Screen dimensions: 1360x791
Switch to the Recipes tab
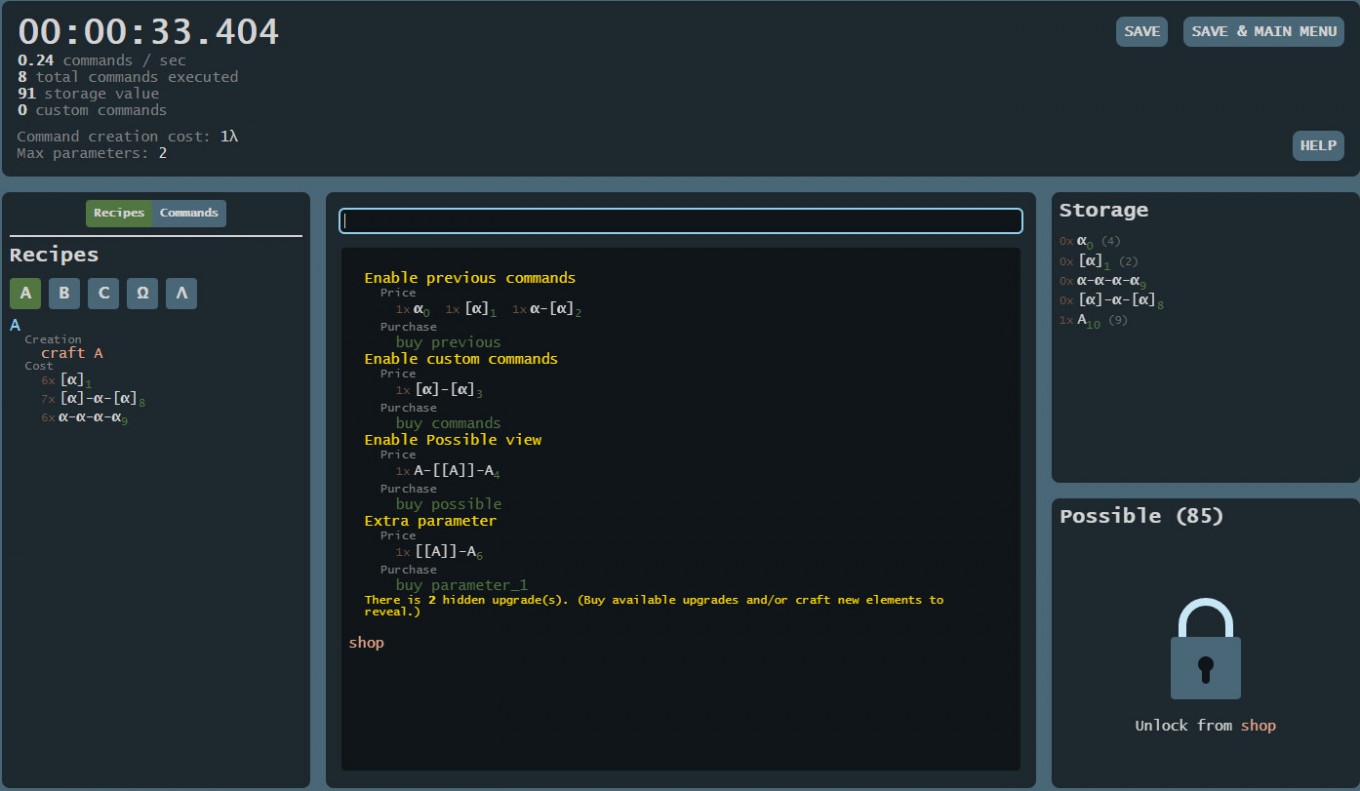click(x=119, y=213)
